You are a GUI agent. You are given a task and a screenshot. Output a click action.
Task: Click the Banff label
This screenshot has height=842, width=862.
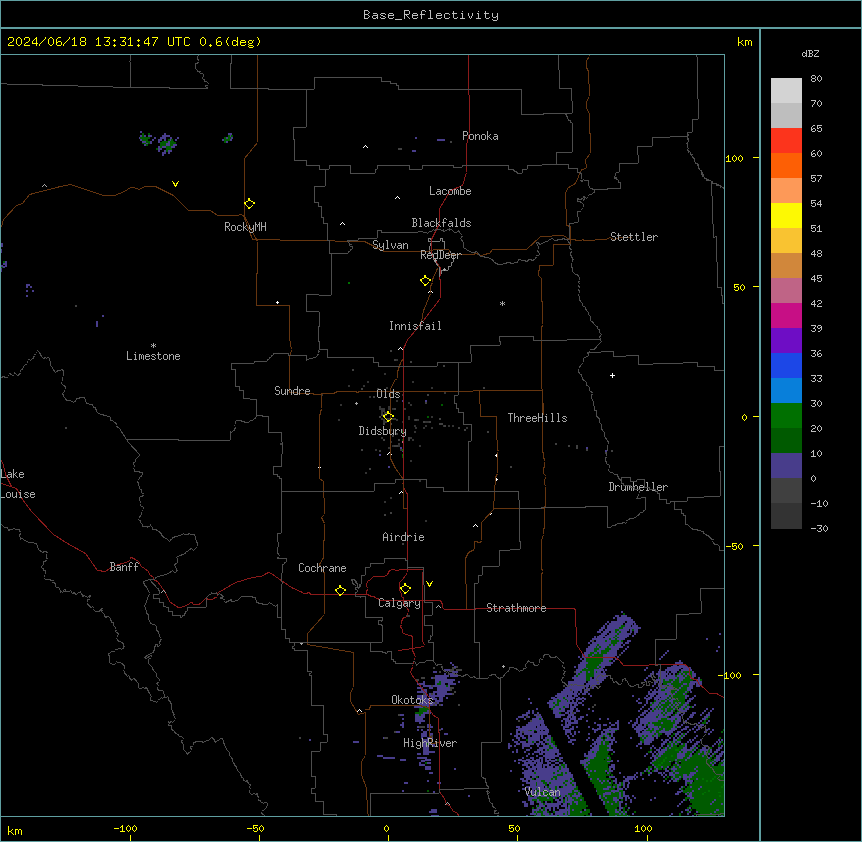click(x=124, y=567)
